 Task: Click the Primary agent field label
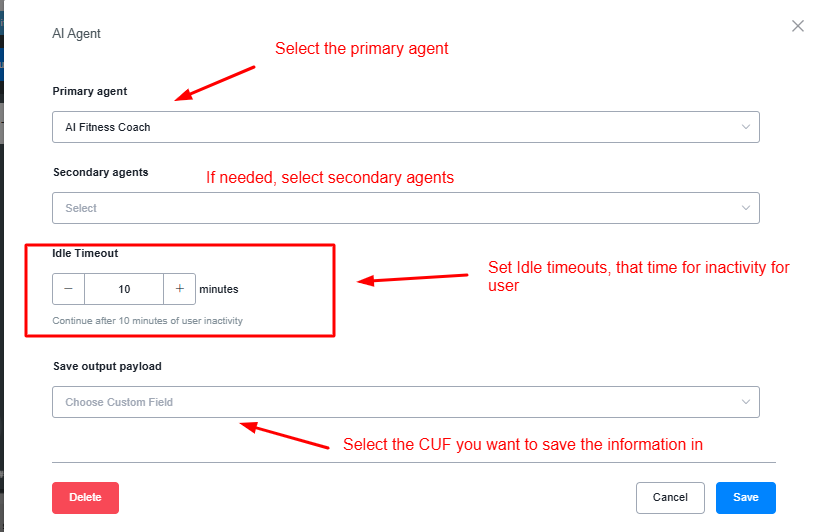coord(90,92)
